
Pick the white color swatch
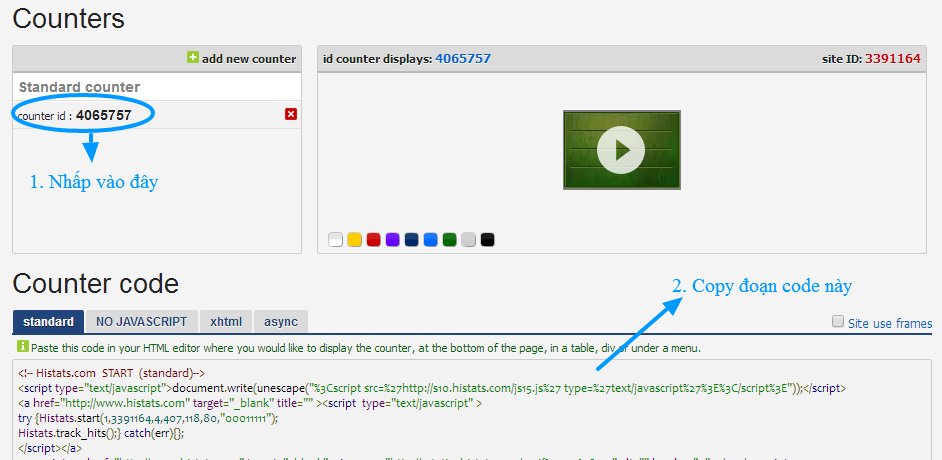pos(335,240)
